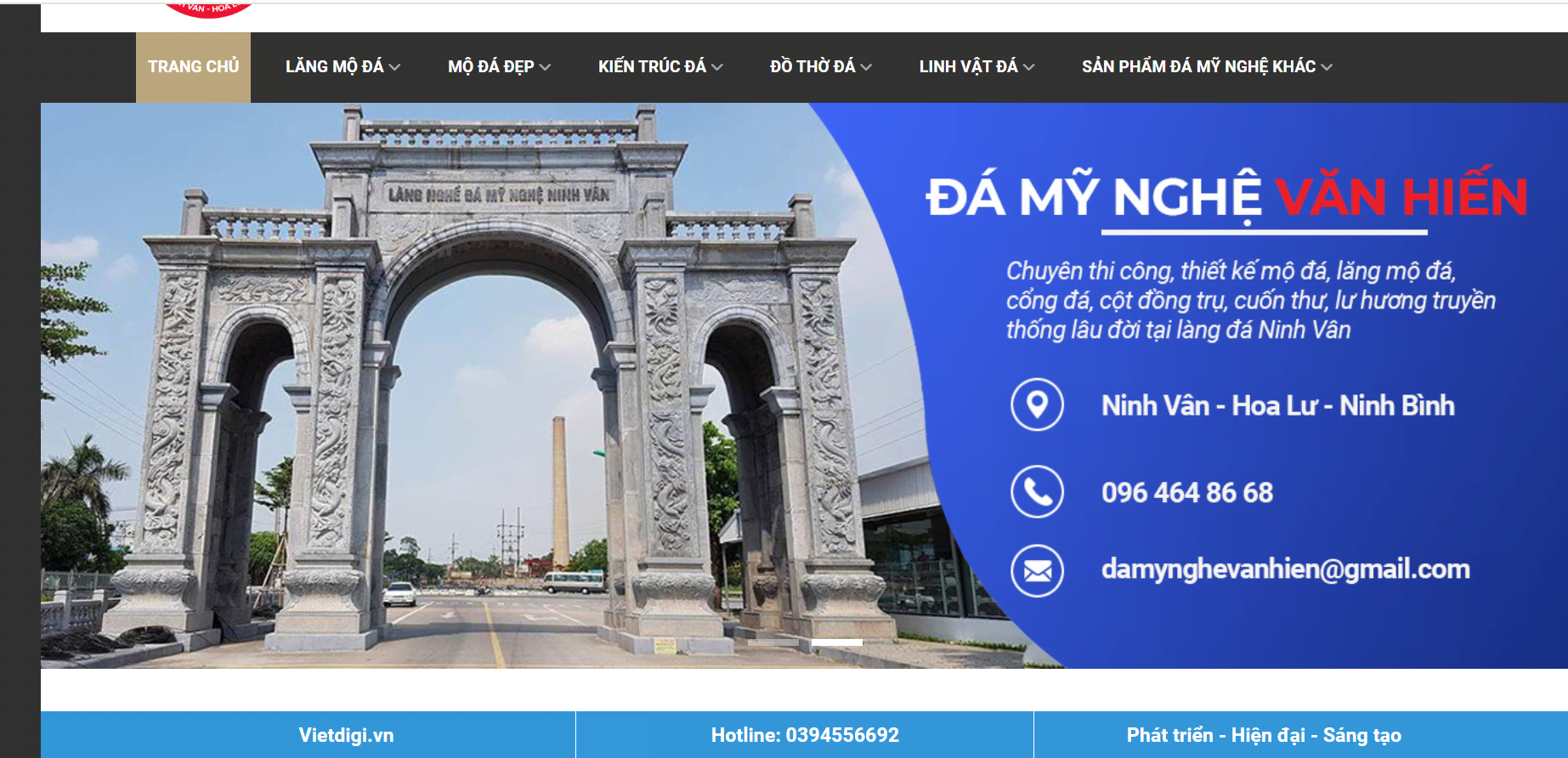This screenshot has width=1568, height=758.
Task: Click the Vietdigi.vn link
Action: click(x=346, y=735)
